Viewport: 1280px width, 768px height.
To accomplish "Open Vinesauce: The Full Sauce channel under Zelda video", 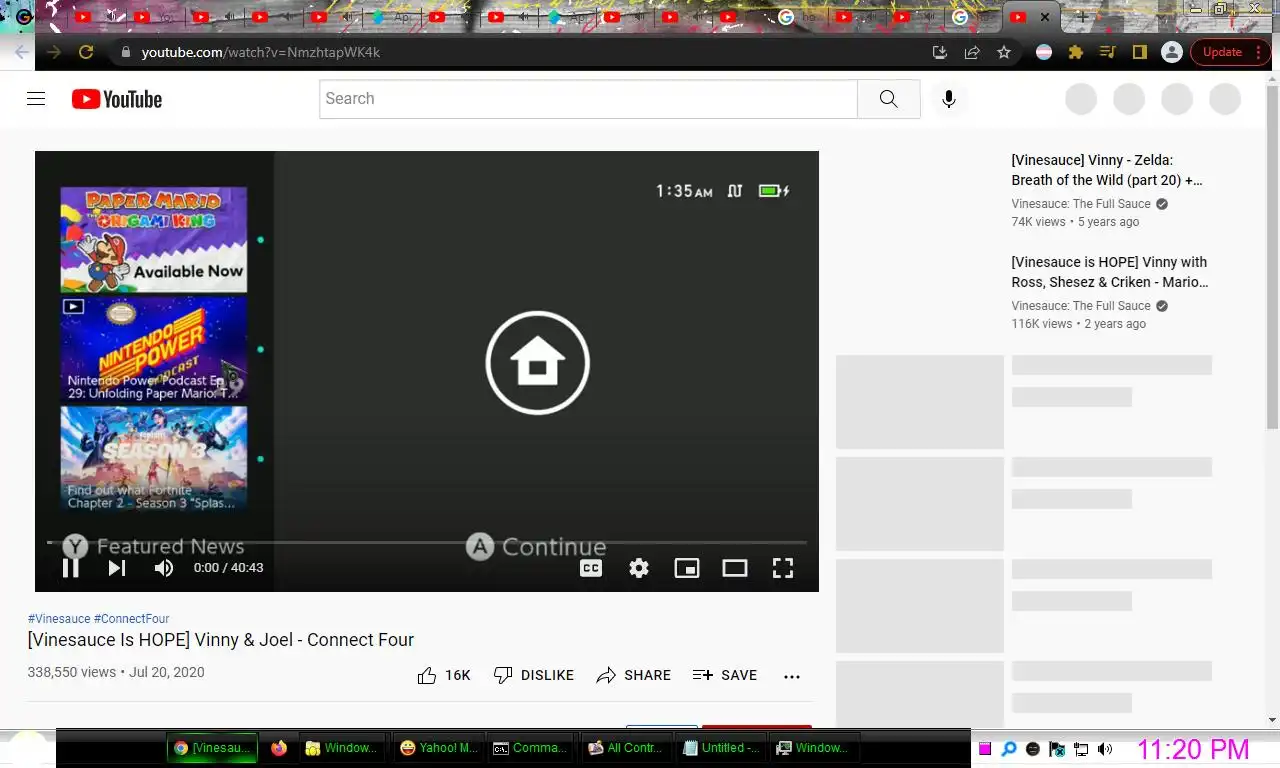I will coord(1081,204).
